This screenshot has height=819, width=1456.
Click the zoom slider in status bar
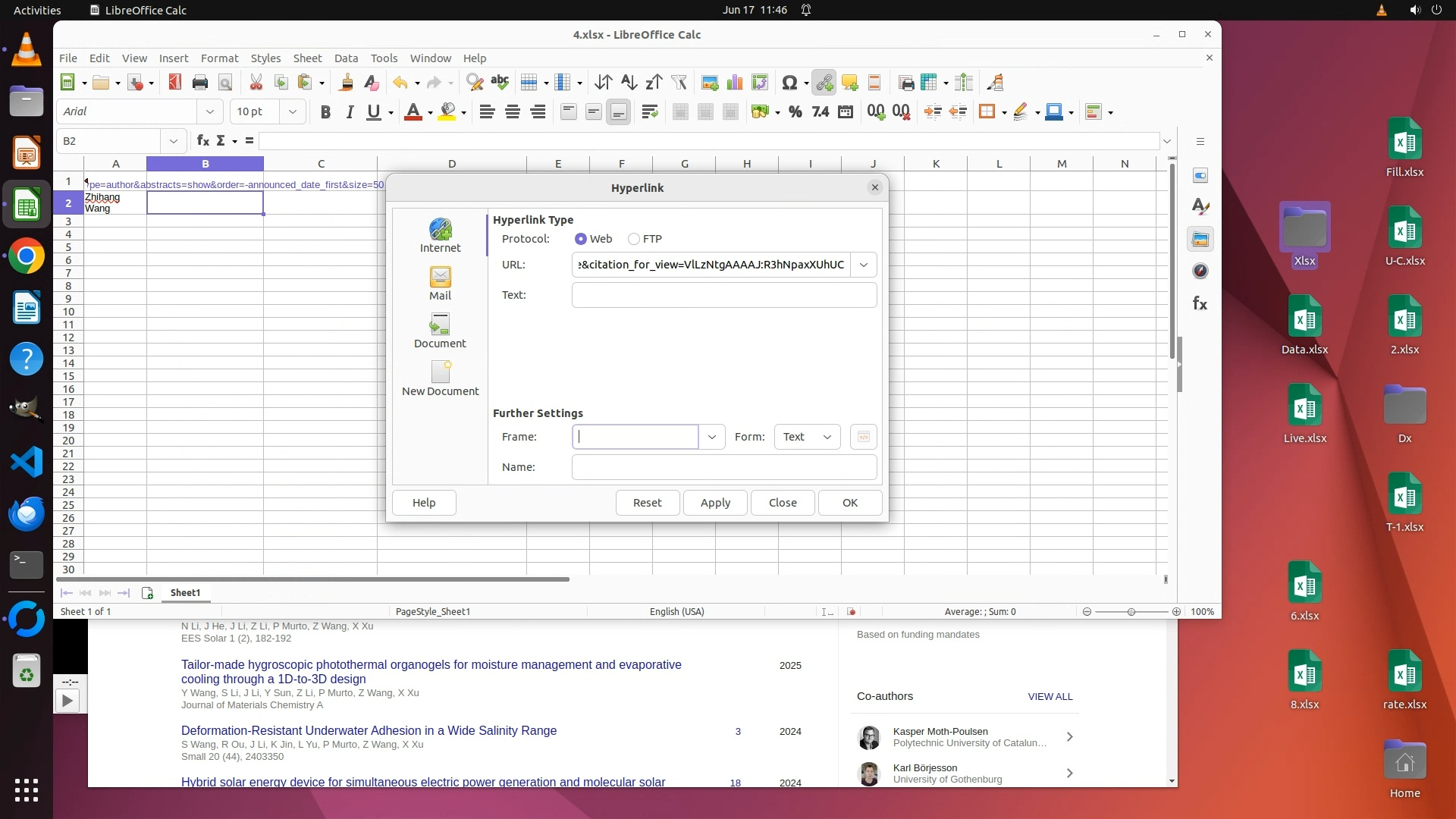pos(1131,612)
